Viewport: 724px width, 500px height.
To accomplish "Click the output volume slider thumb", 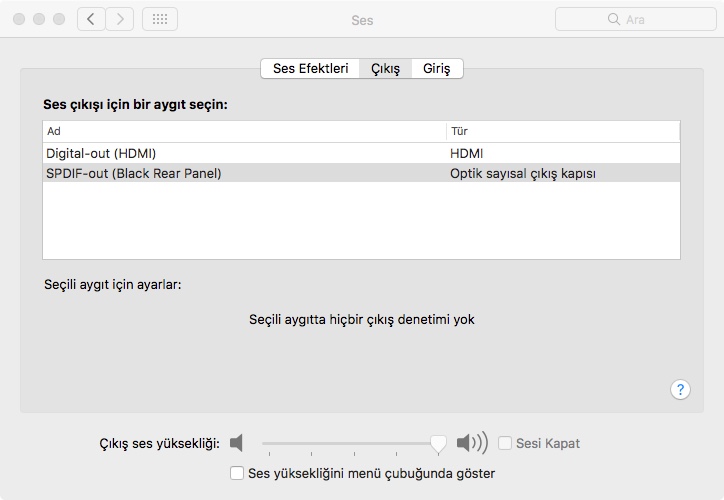I will tap(438, 443).
